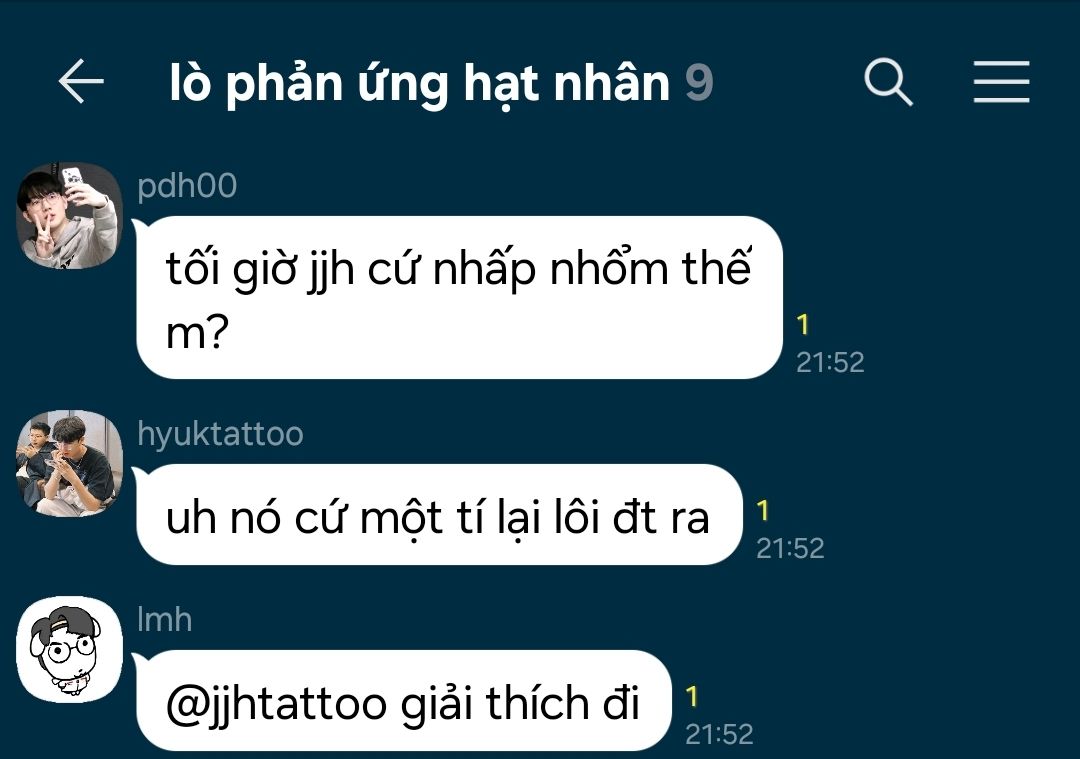
Task: Click the username pdh00
Action: (187, 186)
